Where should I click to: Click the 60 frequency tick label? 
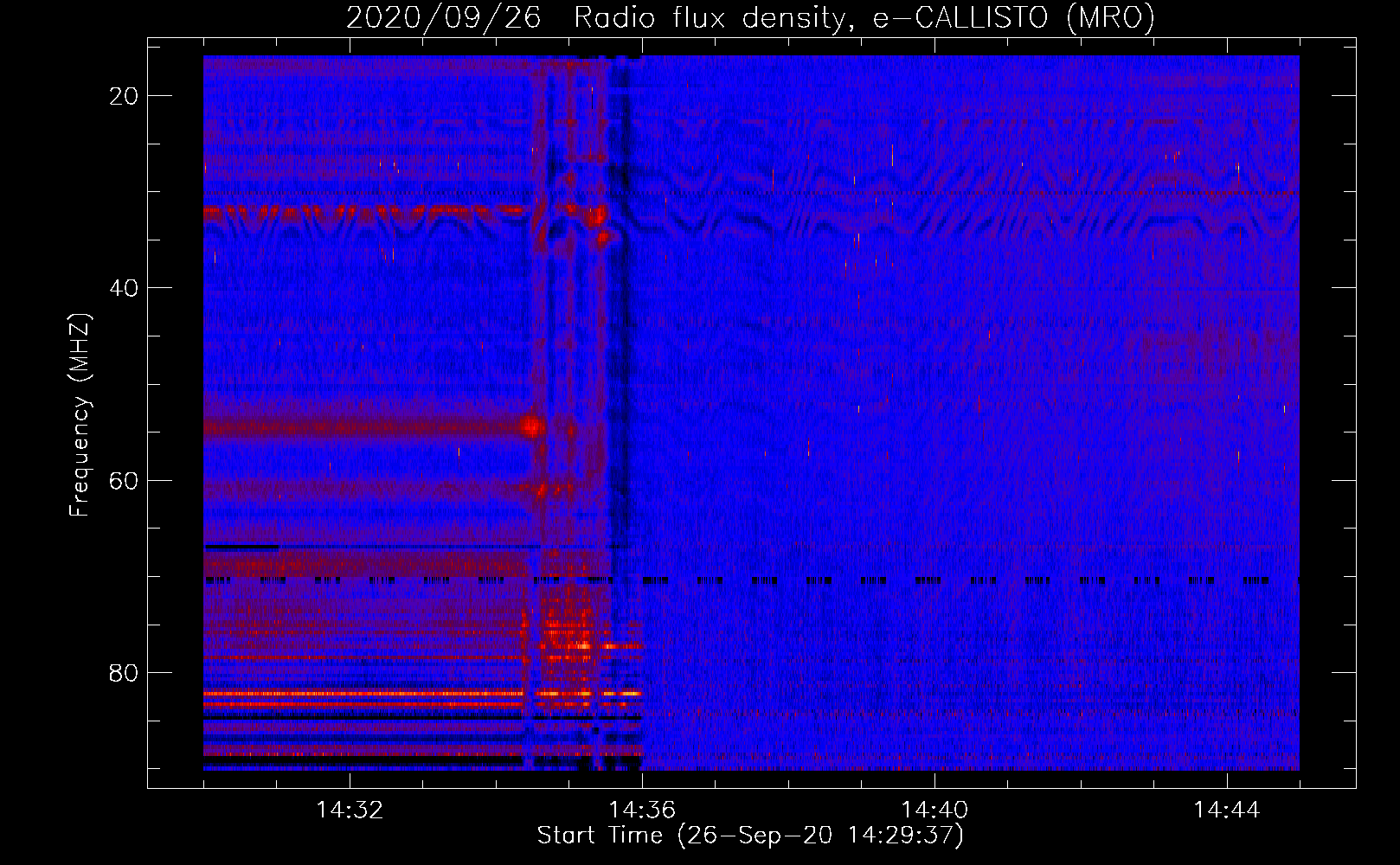tap(125, 480)
